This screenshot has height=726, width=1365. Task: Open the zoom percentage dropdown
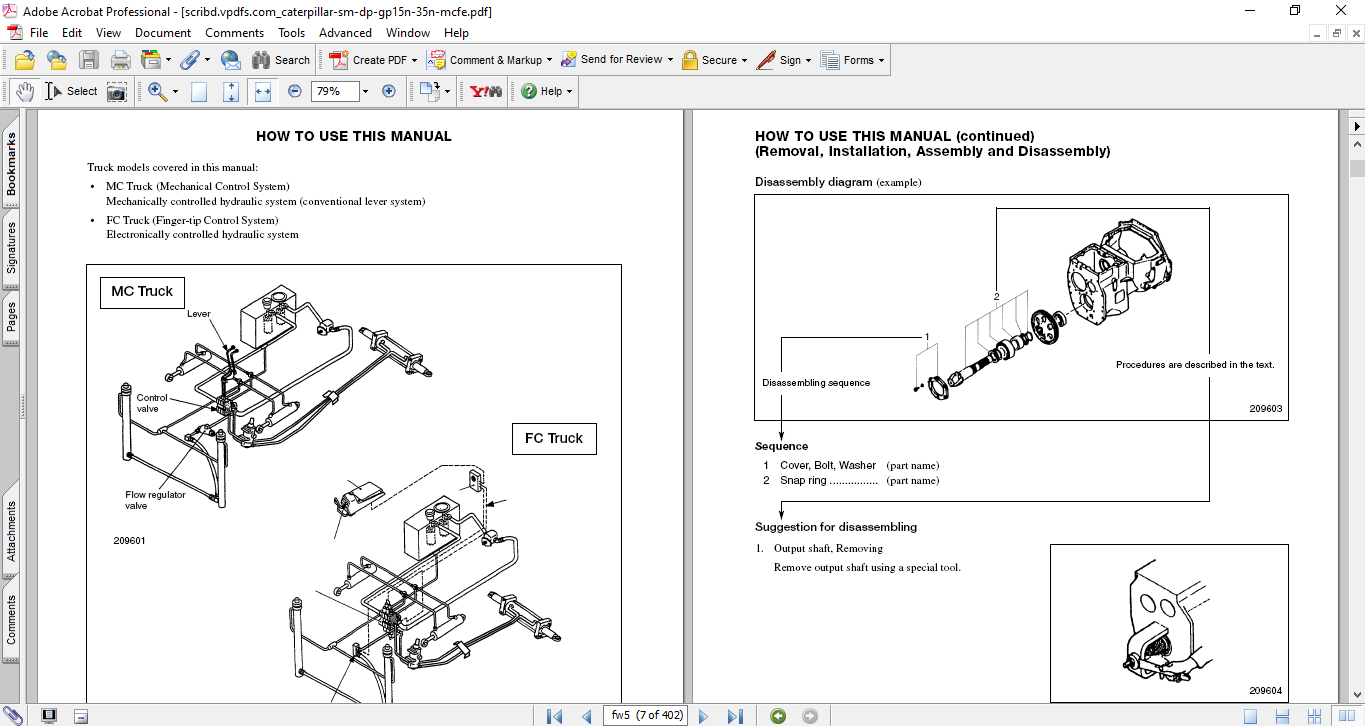click(365, 91)
